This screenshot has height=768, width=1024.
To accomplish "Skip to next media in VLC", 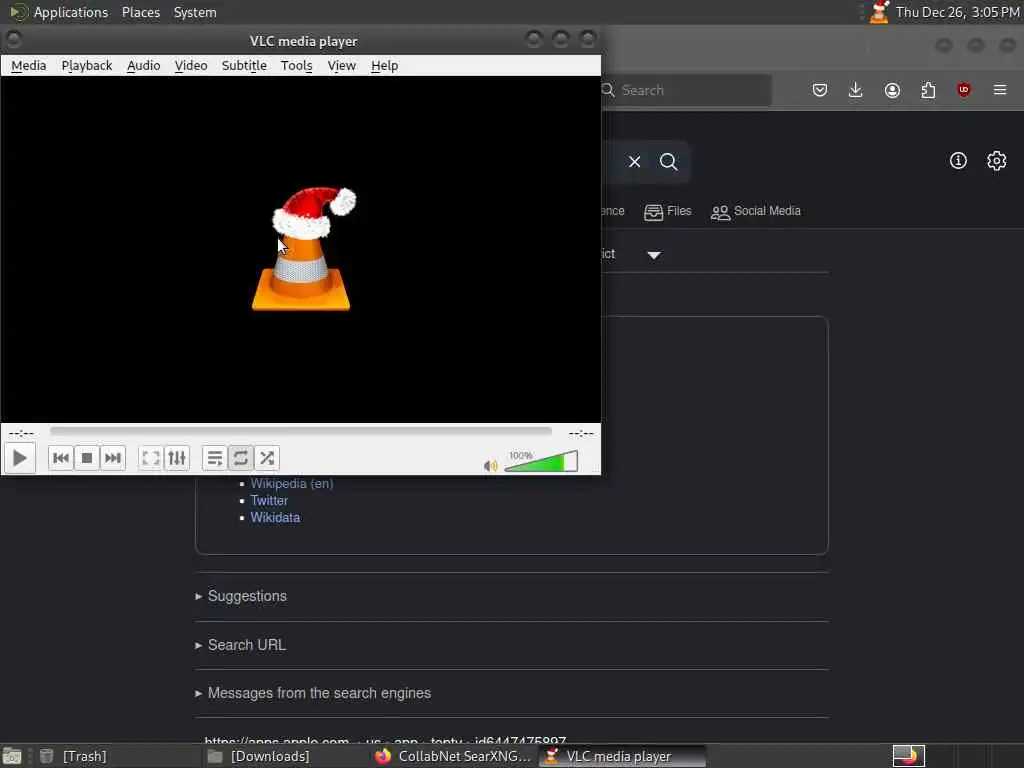I will point(112,458).
